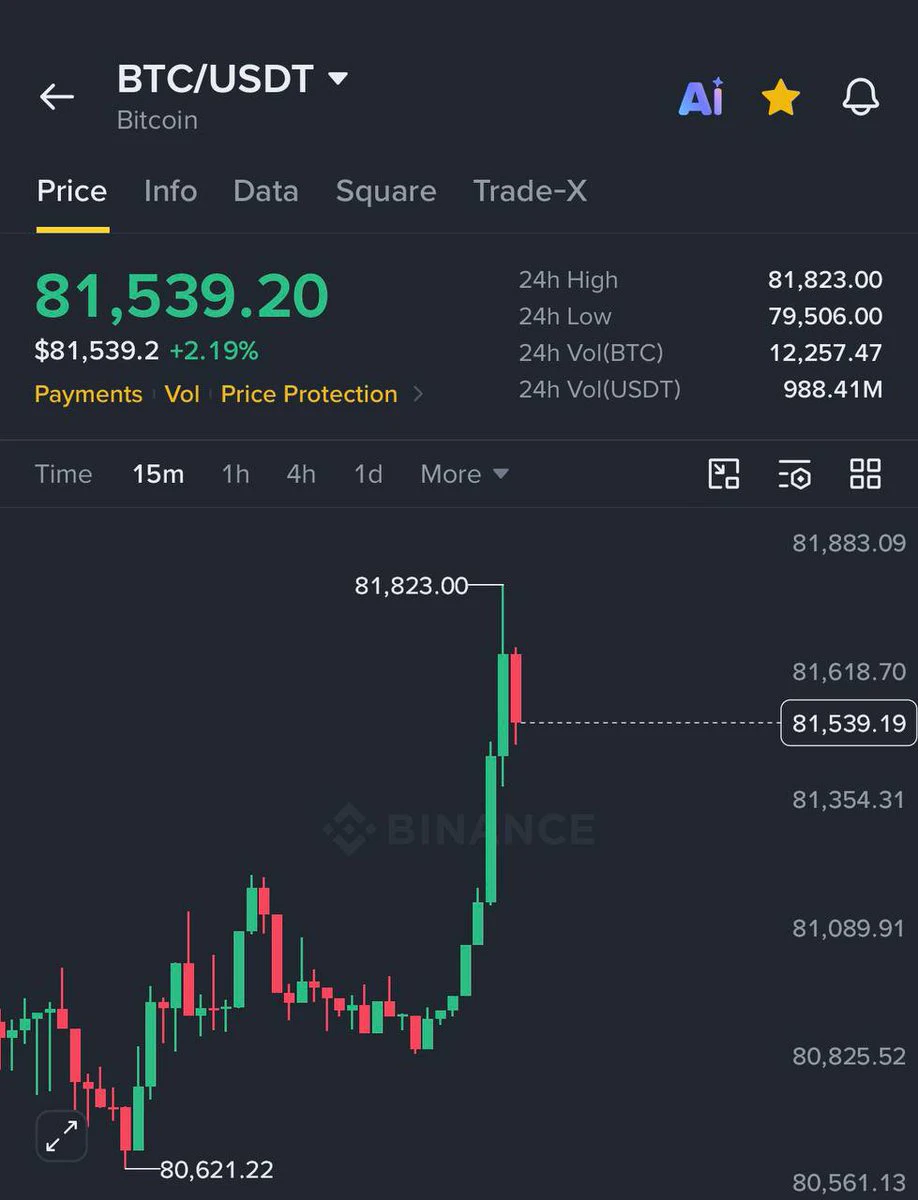This screenshot has height=1200, width=918.
Task: Tap the Payments link
Action: point(88,394)
